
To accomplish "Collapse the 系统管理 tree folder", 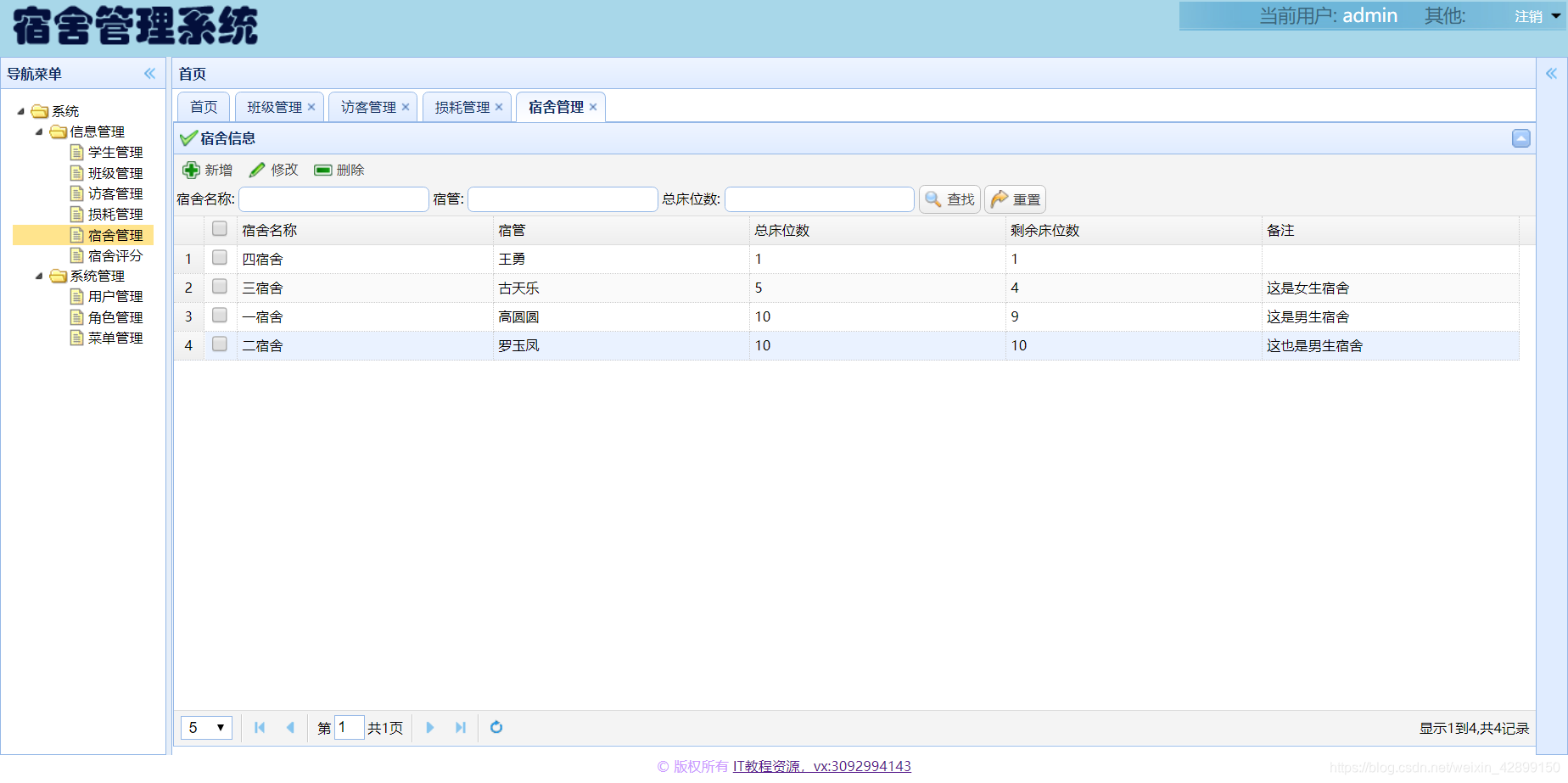I will [39, 276].
